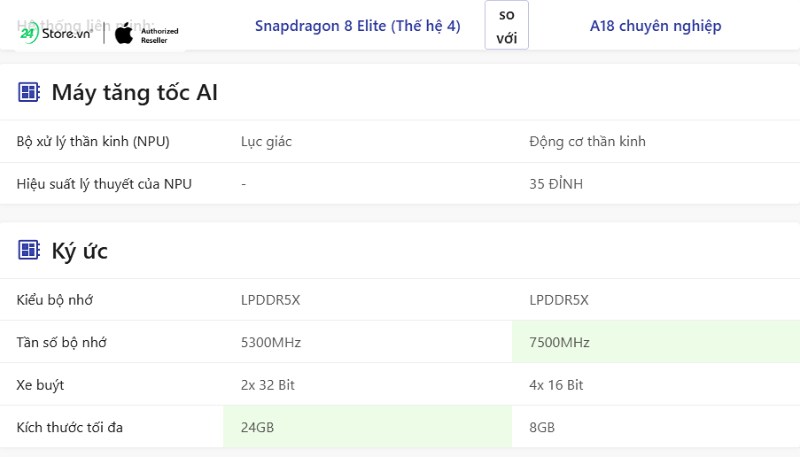Click A18's LPDDR5X memory type value
The width and height of the screenshot is (800, 457).
coord(559,300)
